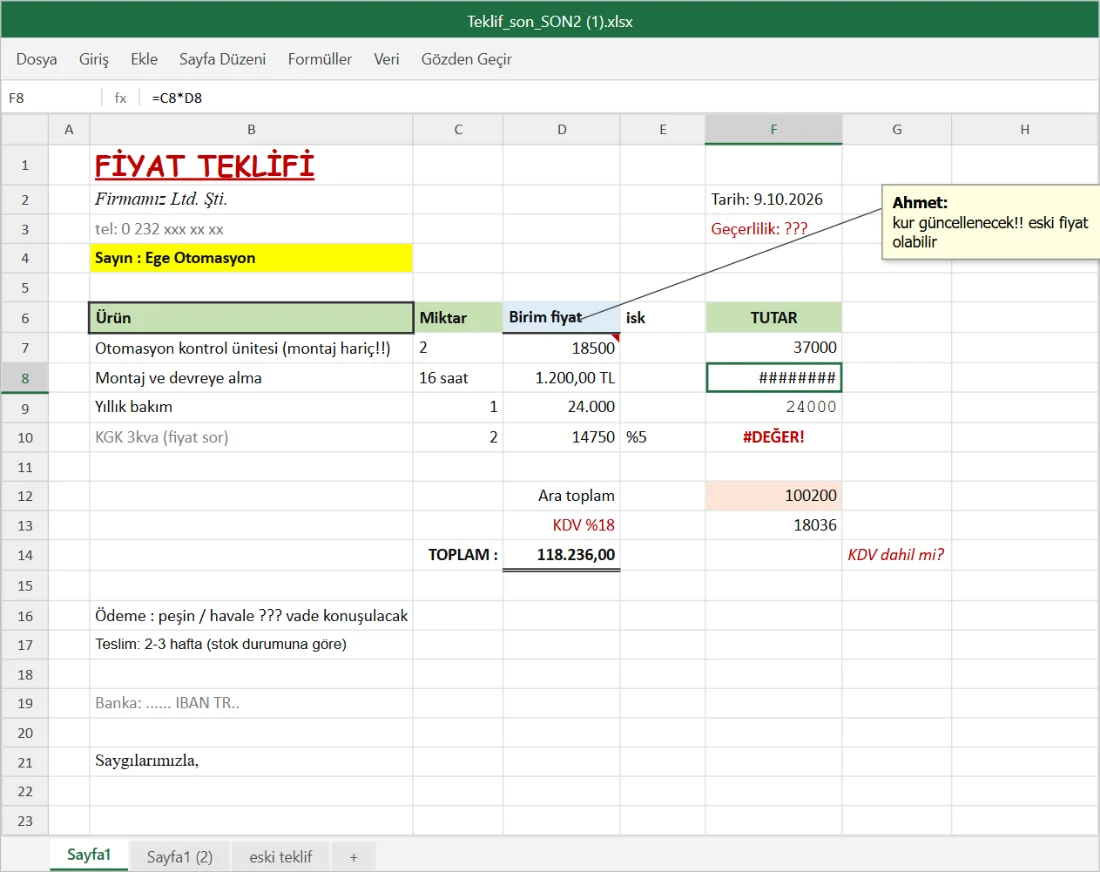Open the Veri menu
Viewport: 1100px width, 872px height.
387,59
